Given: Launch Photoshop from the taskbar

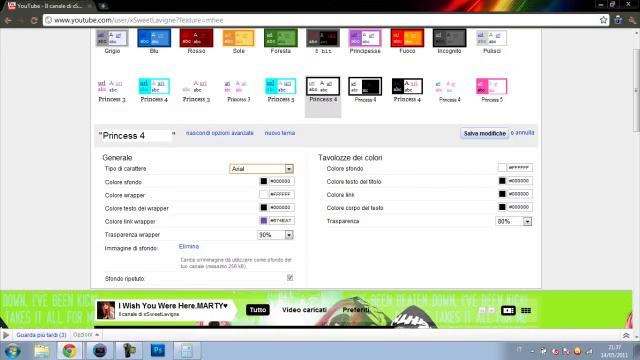Looking at the screenshot, I should click(x=158, y=351).
